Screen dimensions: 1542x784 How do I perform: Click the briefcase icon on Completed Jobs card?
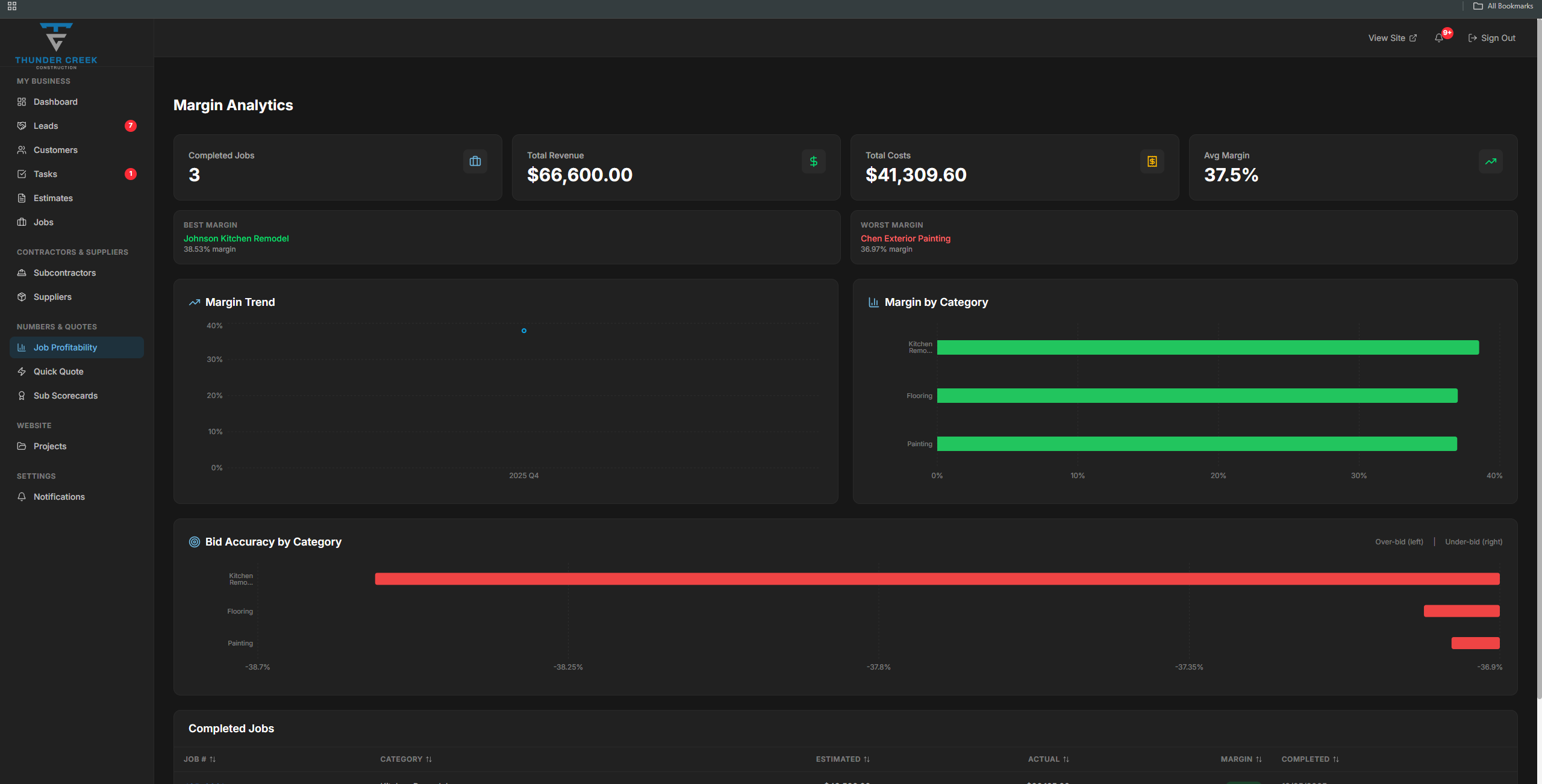point(475,161)
